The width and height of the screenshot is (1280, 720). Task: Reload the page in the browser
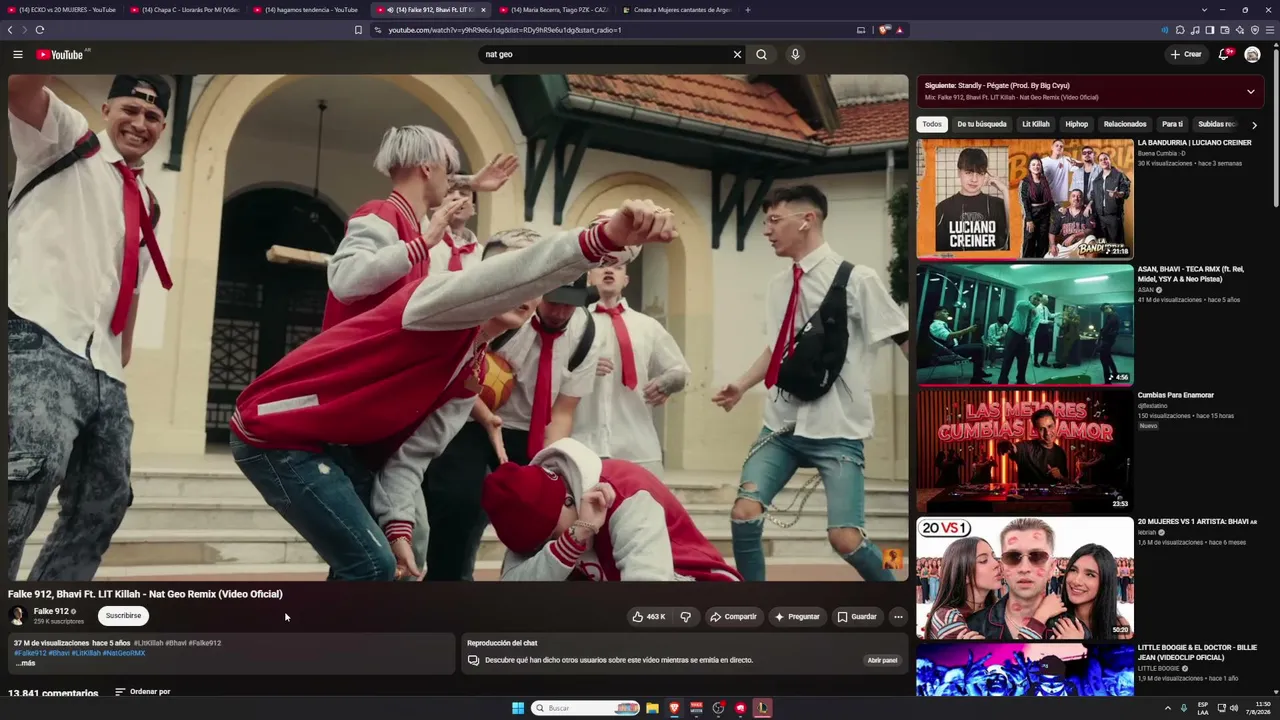coord(40,30)
